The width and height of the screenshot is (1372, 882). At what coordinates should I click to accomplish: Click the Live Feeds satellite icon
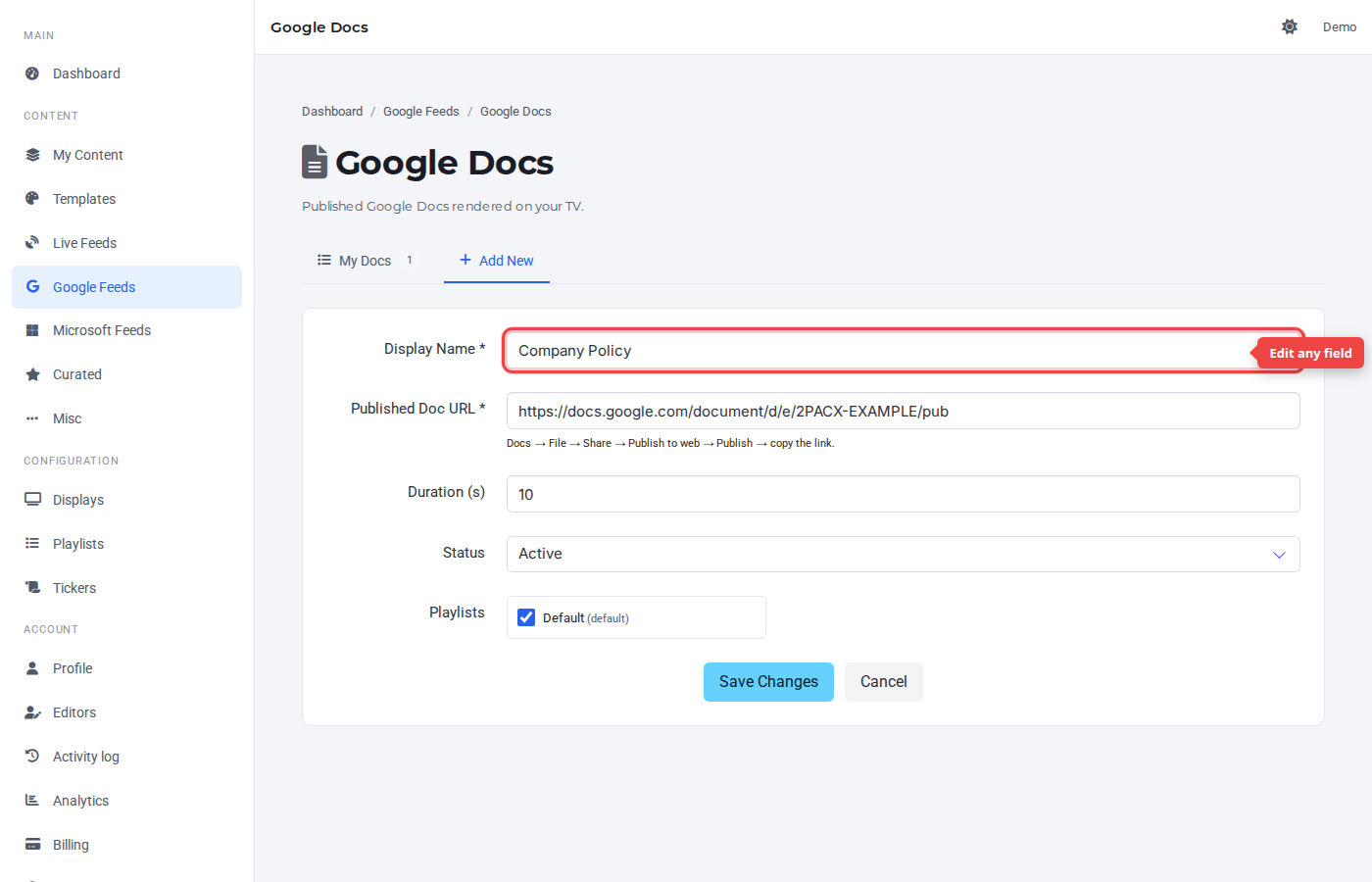coord(32,243)
